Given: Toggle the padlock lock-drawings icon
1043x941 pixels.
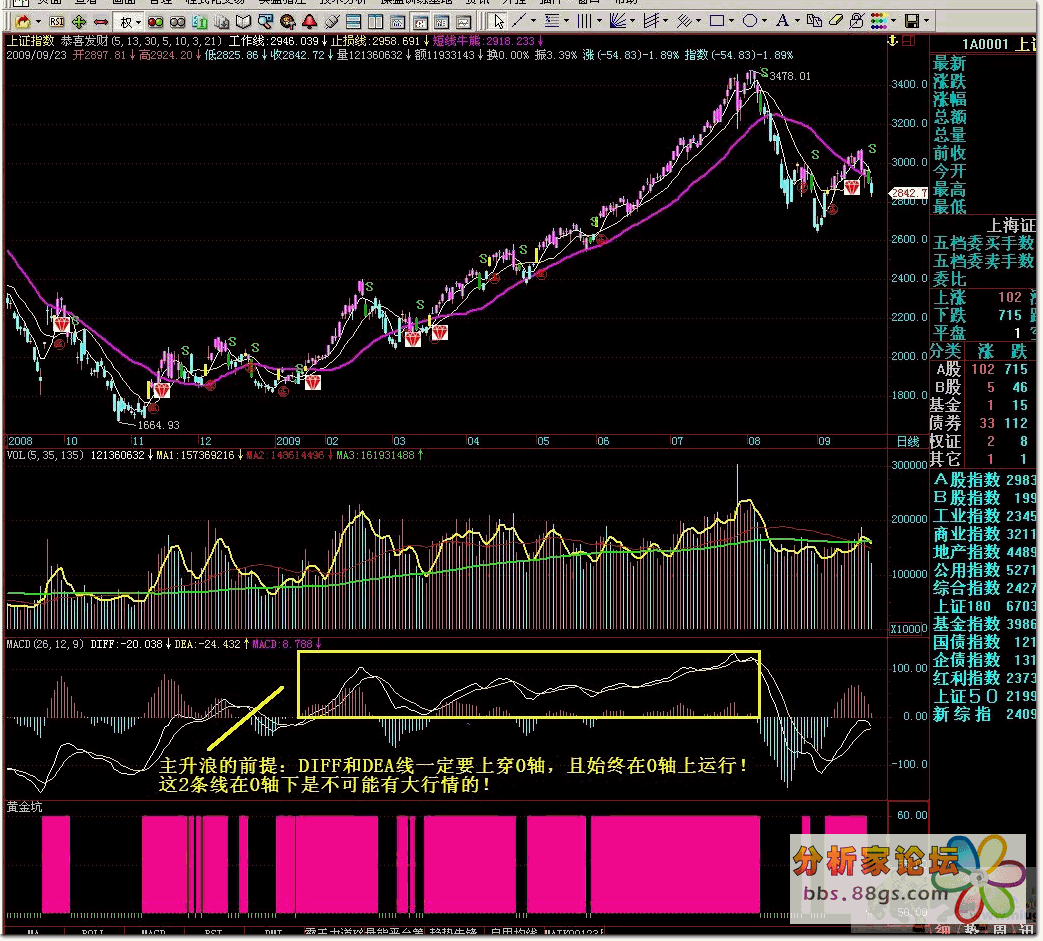Looking at the screenshot, I should coord(858,21).
